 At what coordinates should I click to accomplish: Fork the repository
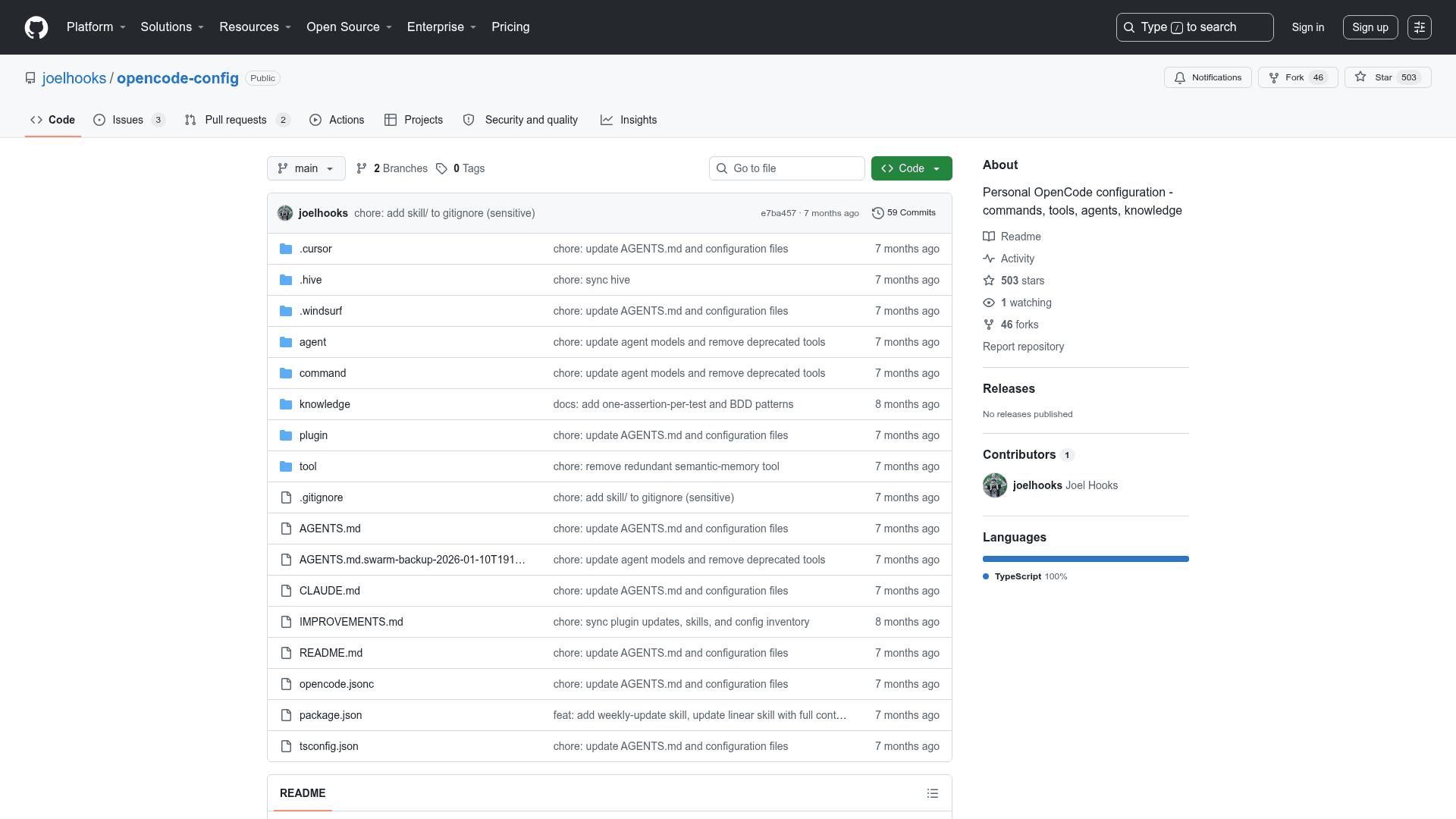[1298, 77]
